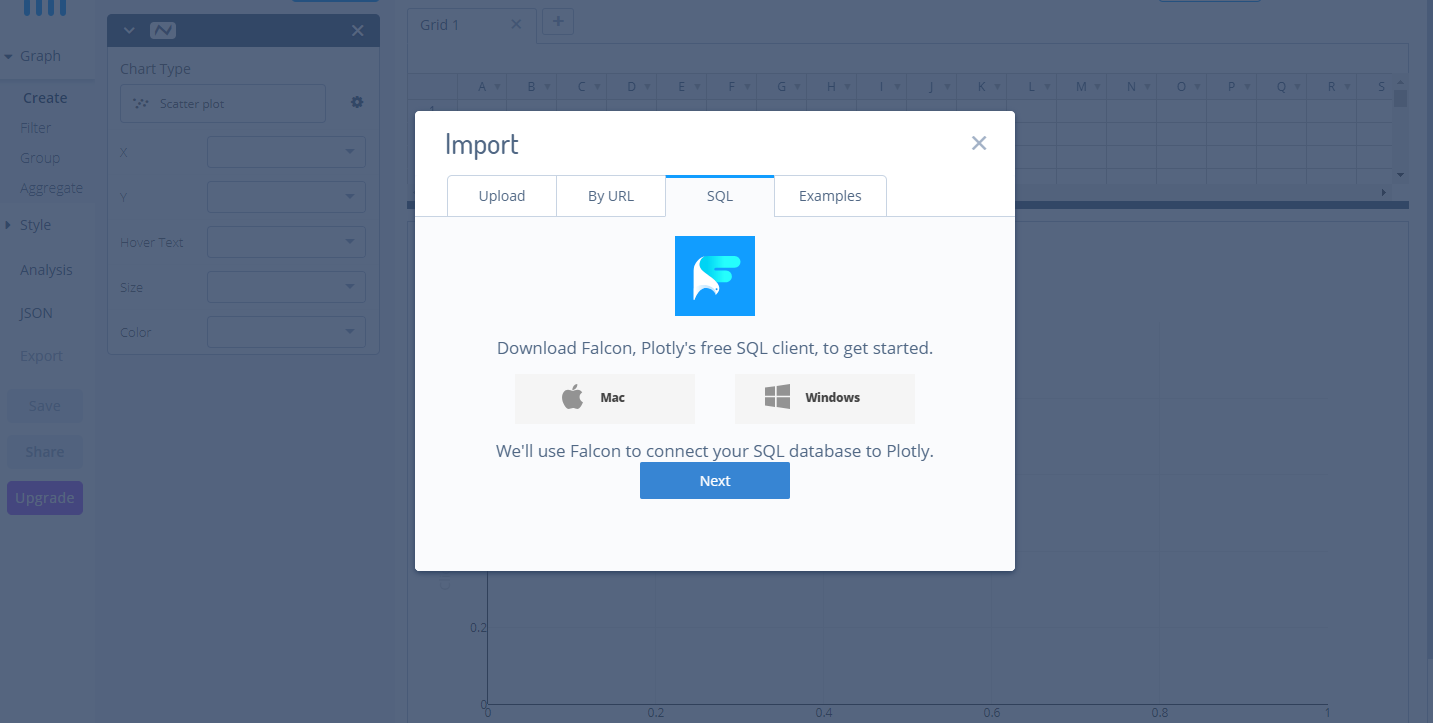Select Create in the sidebar
Viewport: 1433px width, 723px height.
pos(45,98)
